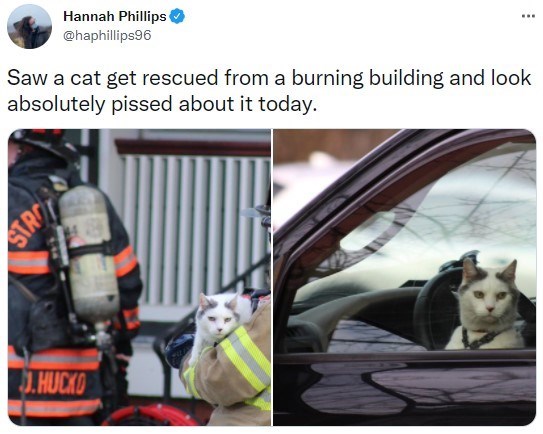
Task: Open the cat in car window photo
Action: coord(404,277)
